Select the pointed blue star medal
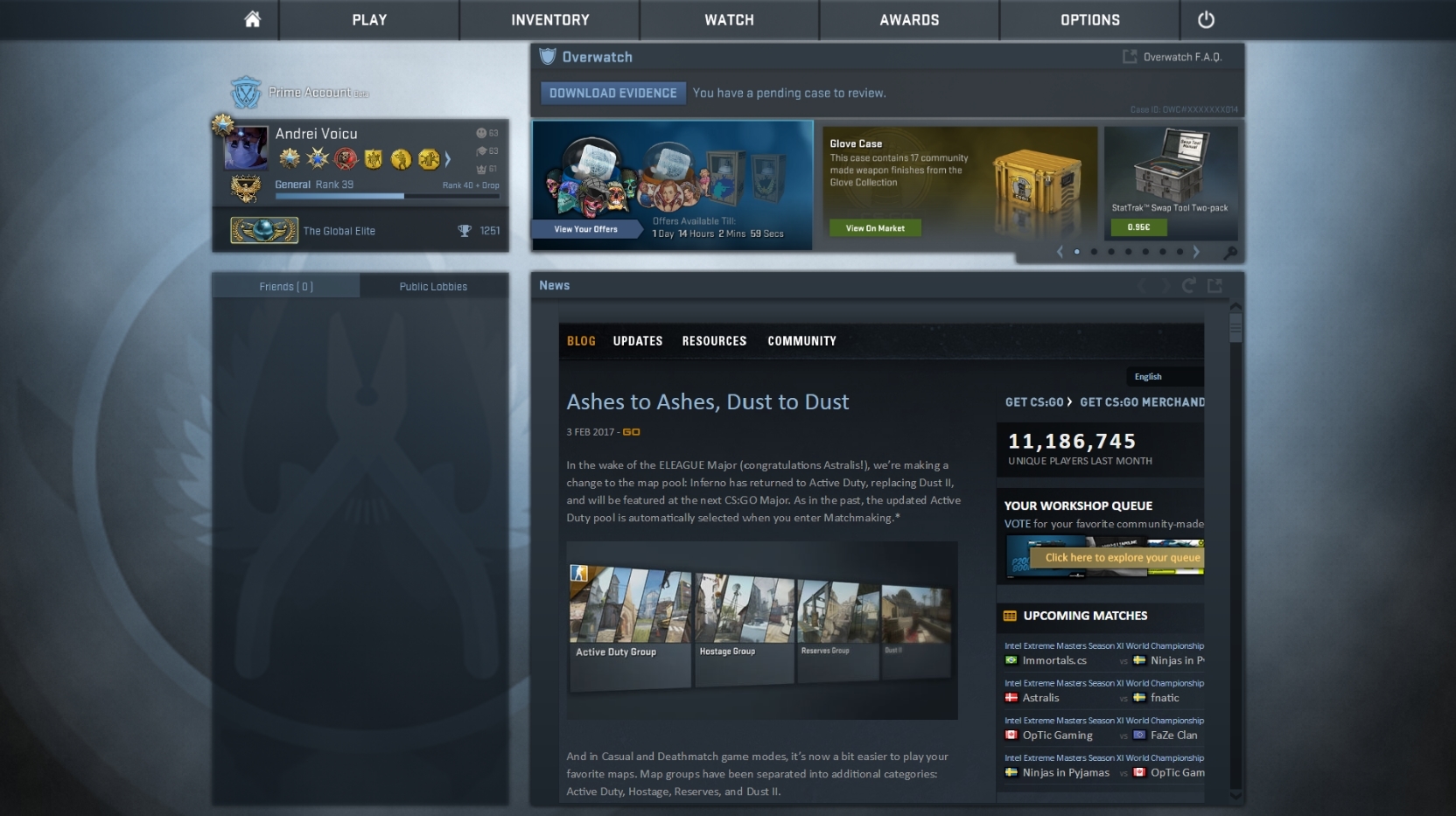Viewport: 1456px width, 816px height. [318, 158]
